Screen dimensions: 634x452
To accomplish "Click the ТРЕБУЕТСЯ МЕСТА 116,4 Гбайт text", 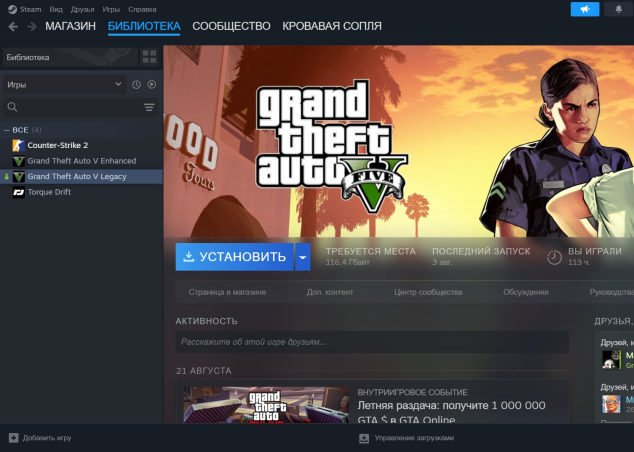I will (x=370, y=256).
